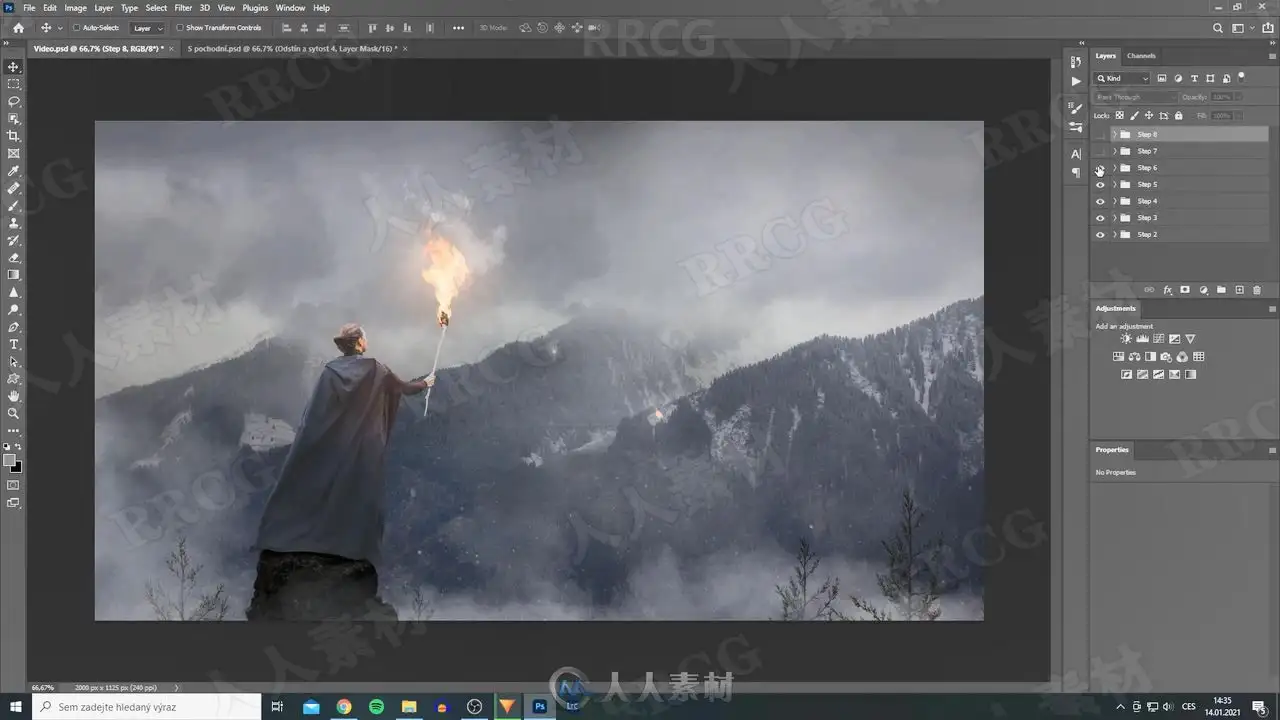Select the Lasso tool
This screenshot has width=1280, height=720.
tap(14, 101)
